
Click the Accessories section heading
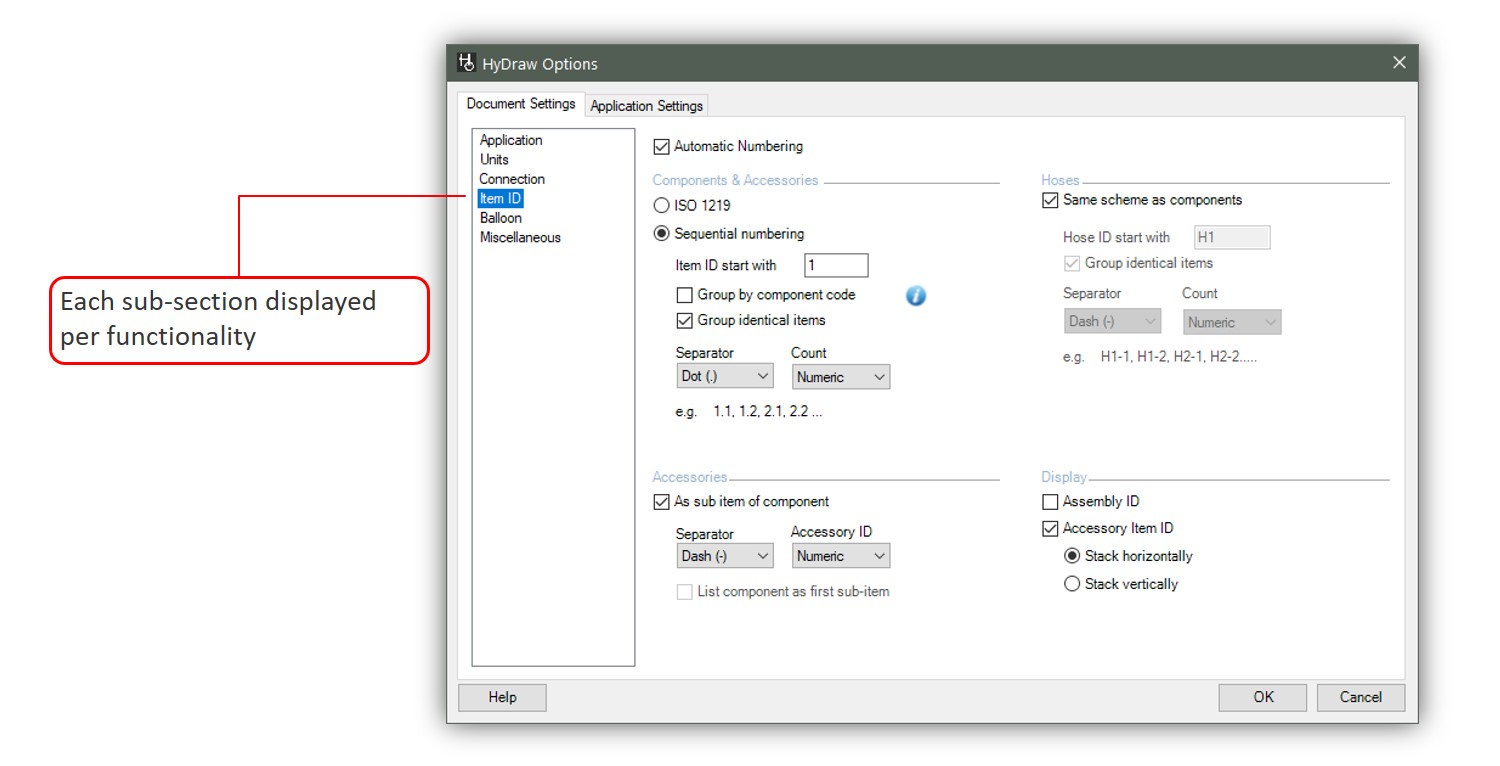point(690,478)
